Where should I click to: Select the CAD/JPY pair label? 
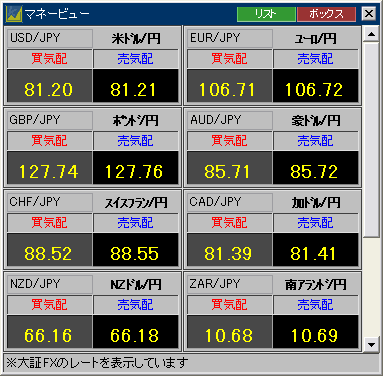click(230, 202)
